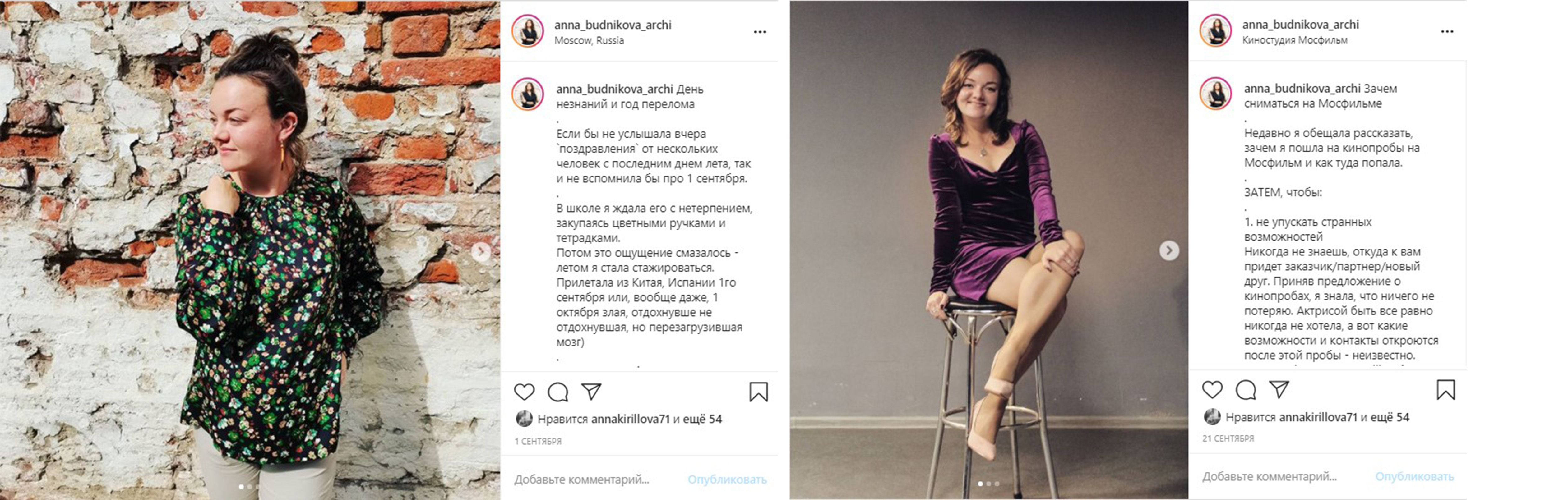Go to next photo in first post
This screenshot has height=500, width=1568.
(x=481, y=251)
